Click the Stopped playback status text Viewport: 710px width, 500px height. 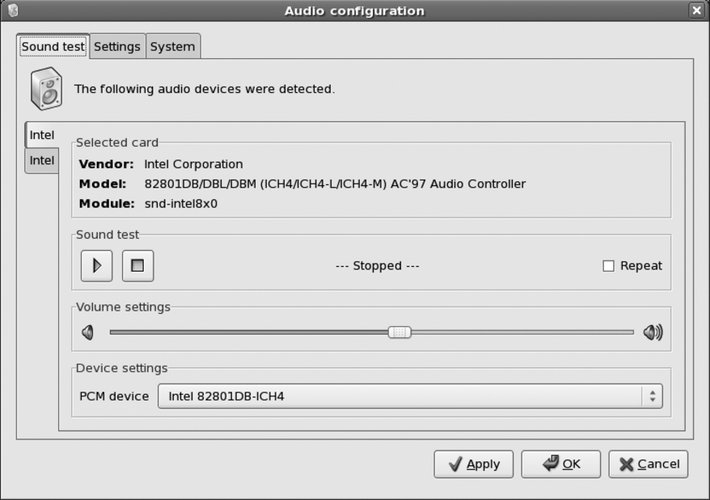click(x=377, y=266)
